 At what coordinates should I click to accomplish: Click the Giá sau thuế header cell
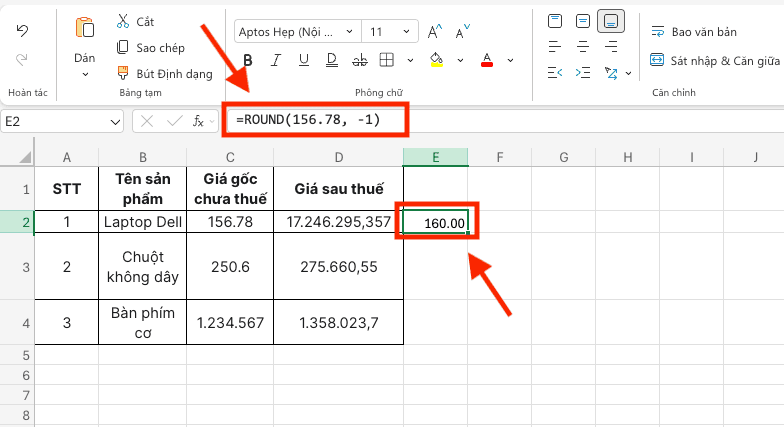tap(338, 189)
